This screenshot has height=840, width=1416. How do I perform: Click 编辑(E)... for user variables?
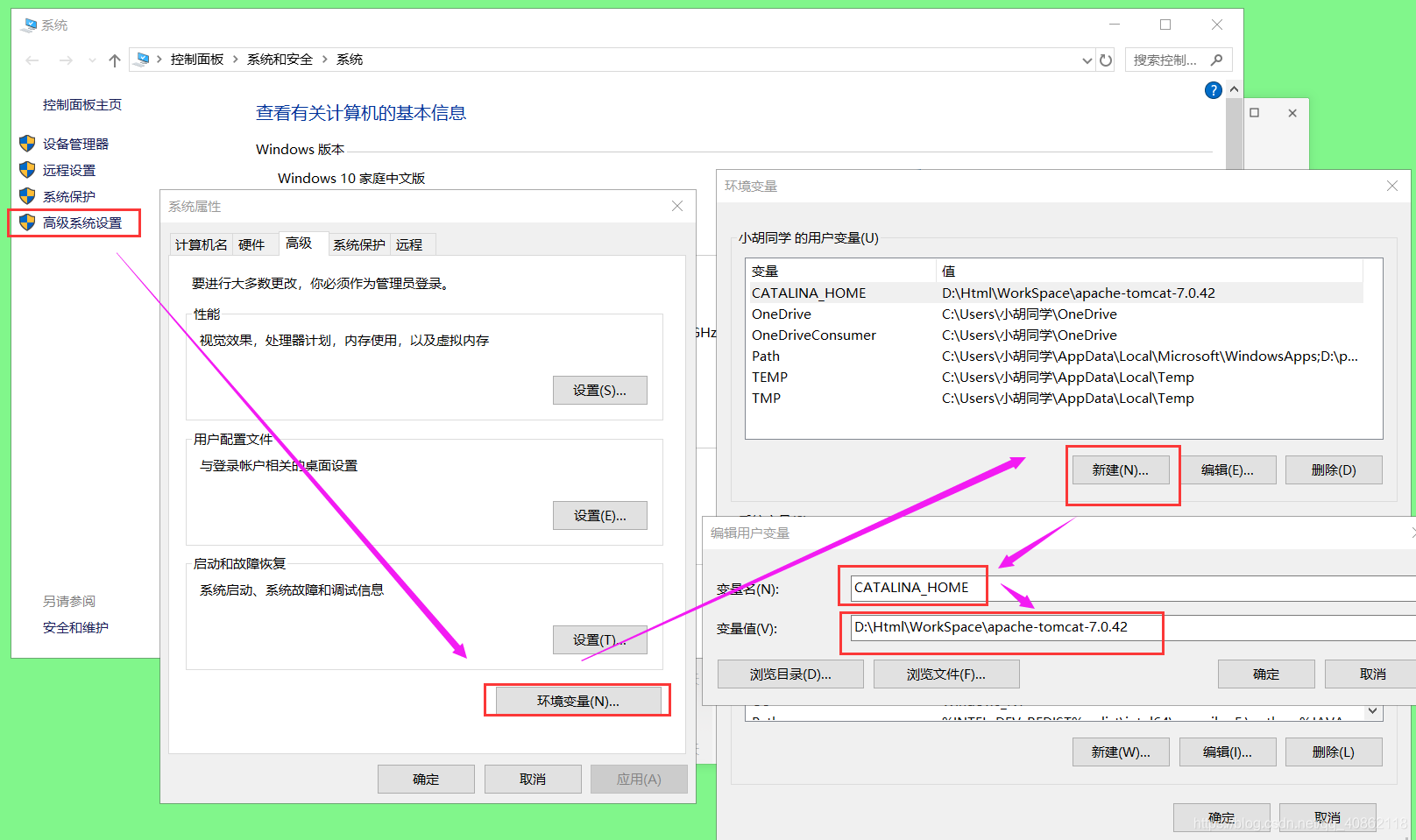1228,470
